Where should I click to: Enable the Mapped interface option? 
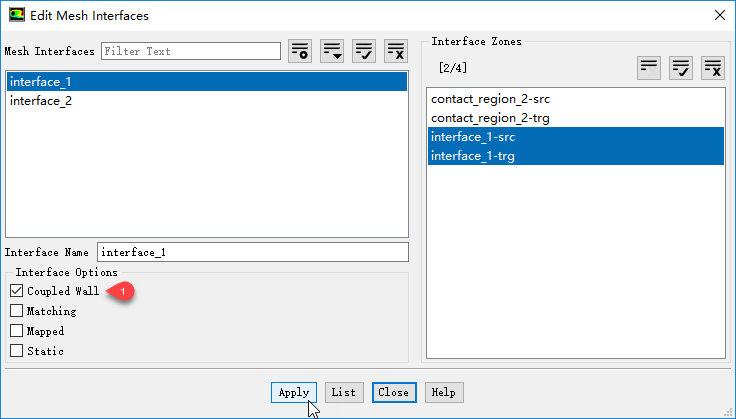[16, 331]
